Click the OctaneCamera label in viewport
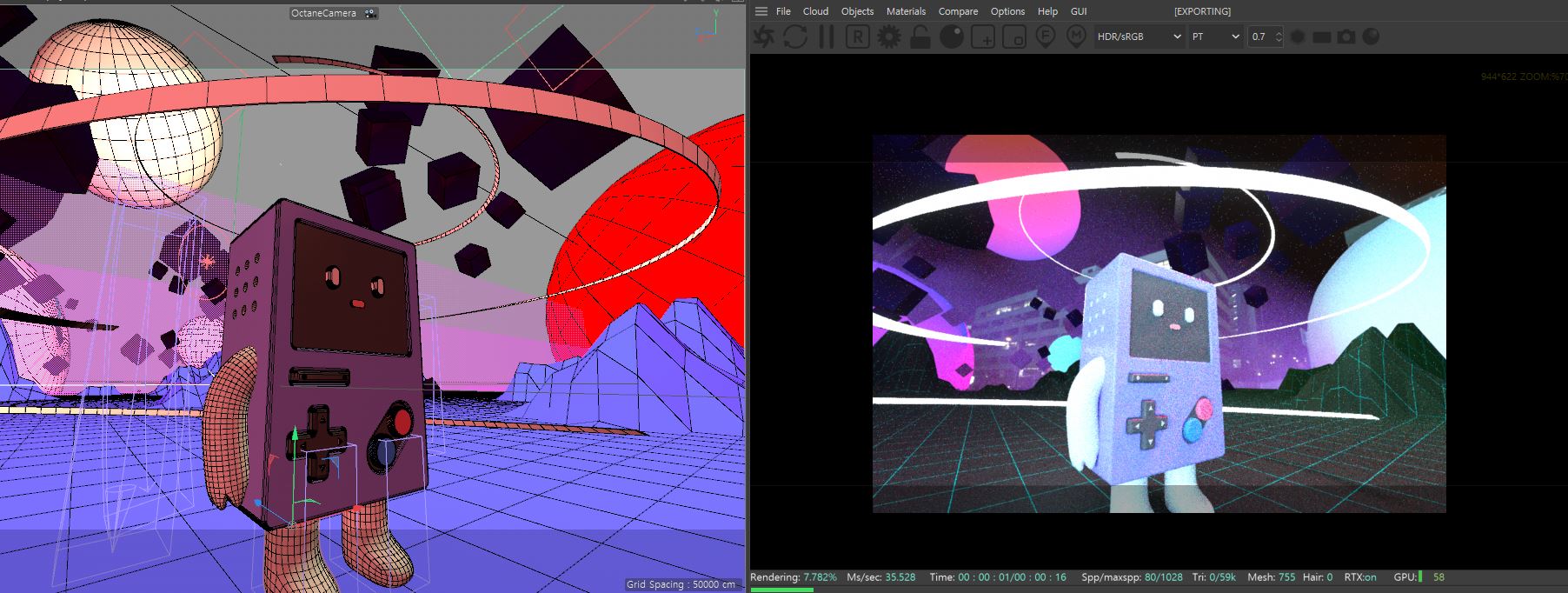1568x593 pixels. (x=323, y=13)
